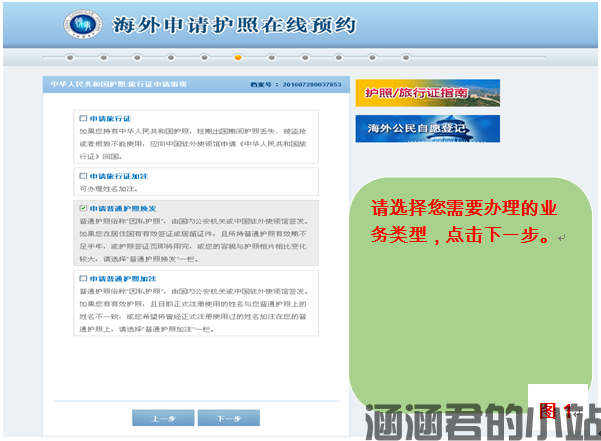Check the 申请普通护照加注 checkbox
This screenshot has height=441, width=601.
point(83,278)
